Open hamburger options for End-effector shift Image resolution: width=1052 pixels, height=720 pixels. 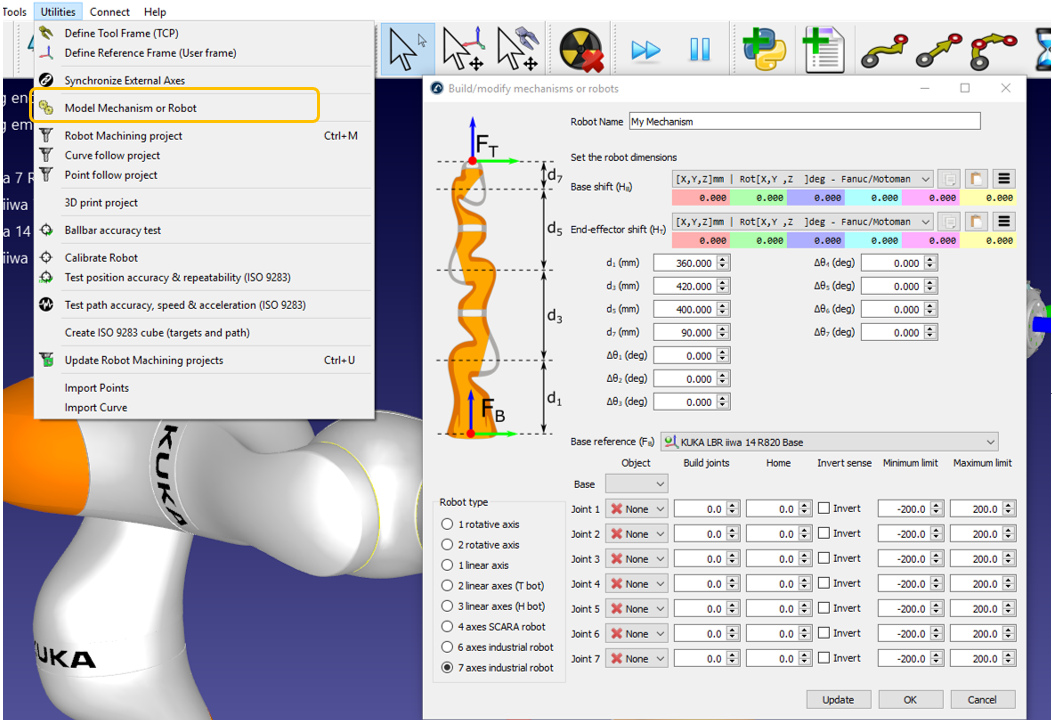[x=1004, y=222]
